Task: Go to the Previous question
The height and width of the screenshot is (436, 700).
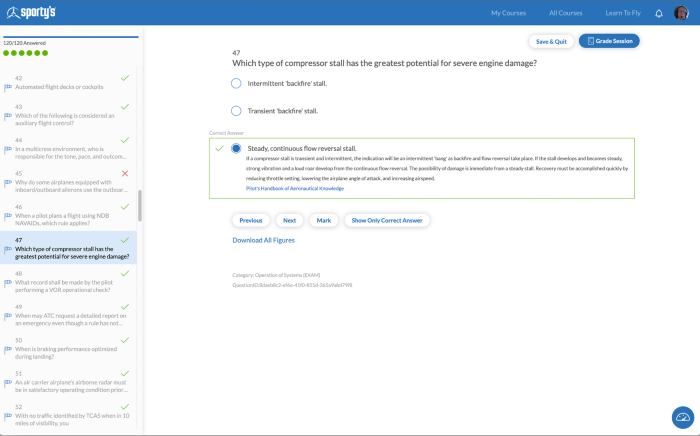Action: pos(251,220)
